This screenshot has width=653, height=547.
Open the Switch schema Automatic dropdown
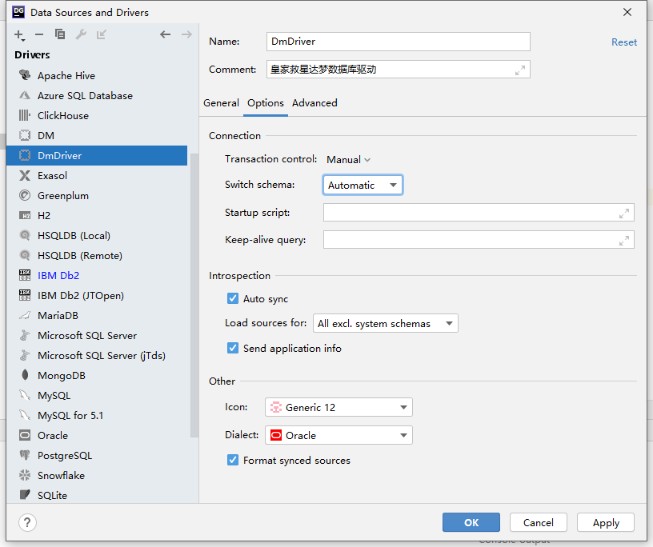pyautogui.click(x=363, y=185)
